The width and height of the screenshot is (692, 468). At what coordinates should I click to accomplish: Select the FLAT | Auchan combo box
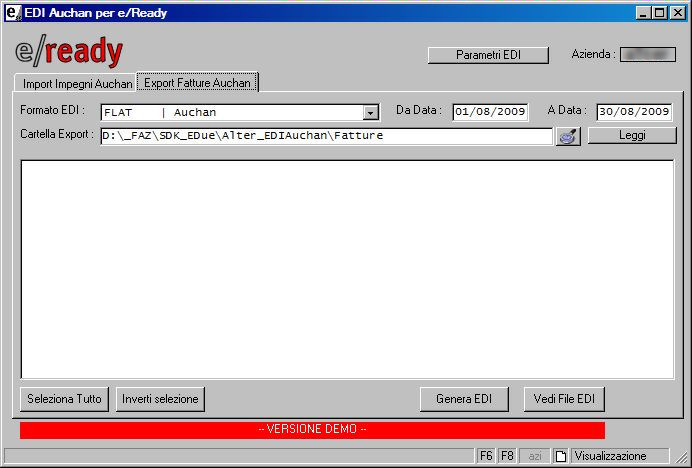[x=231, y=113]
